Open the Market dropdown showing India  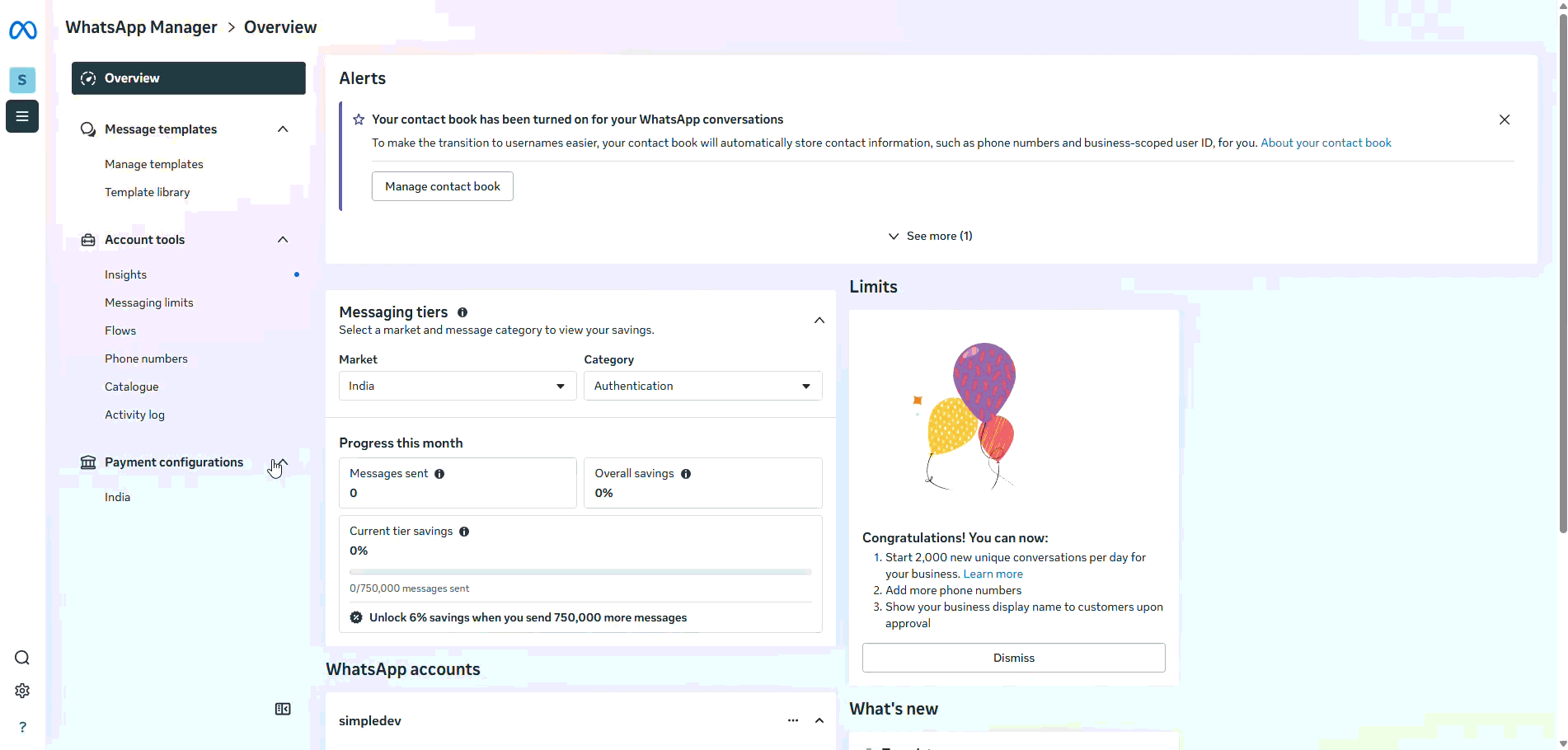pyautogui.click(x=458, y=386)
